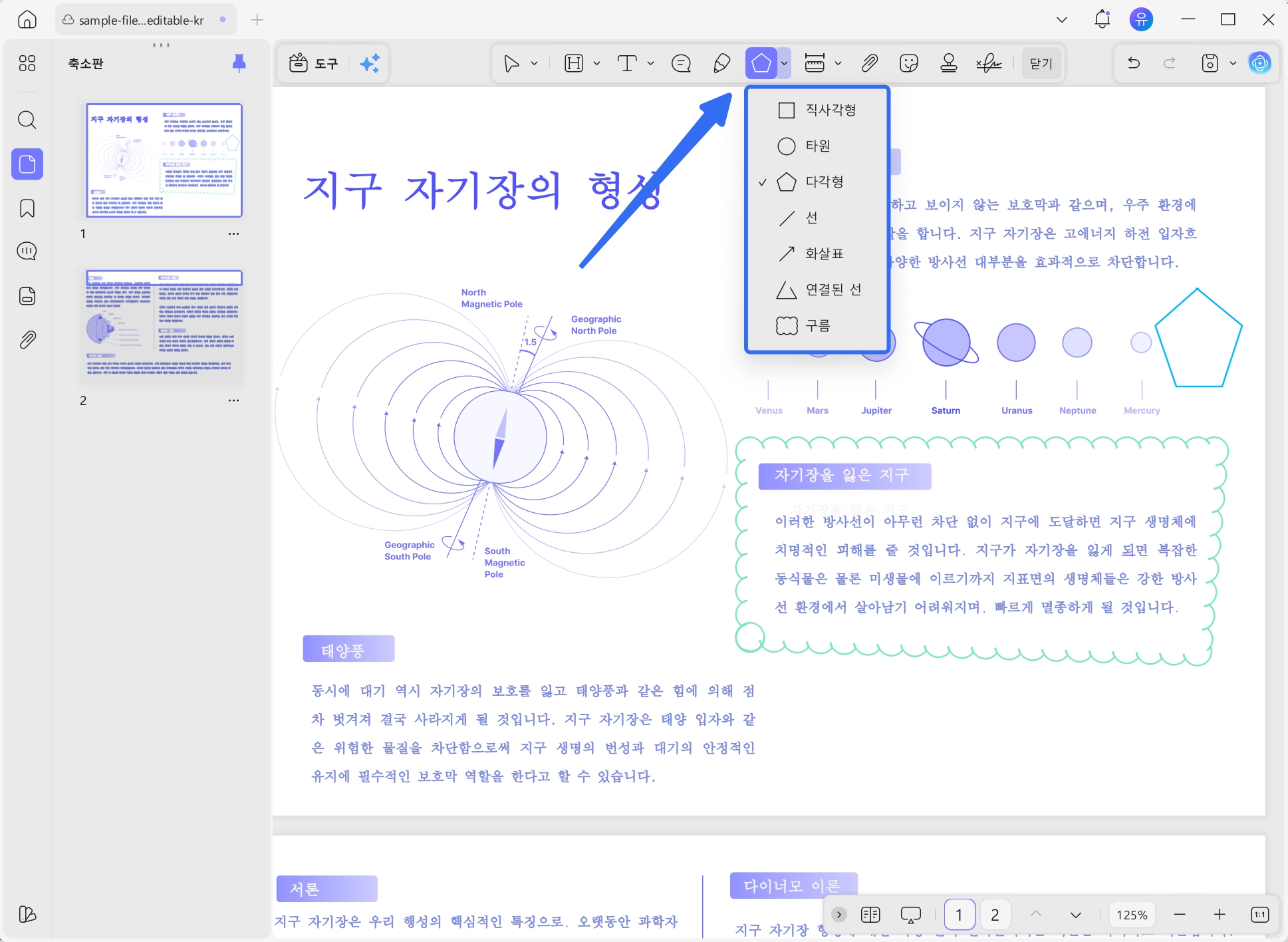The image size is (1288, 942).
Task: Open the sticker tool
Action: (x=908, y=63)
